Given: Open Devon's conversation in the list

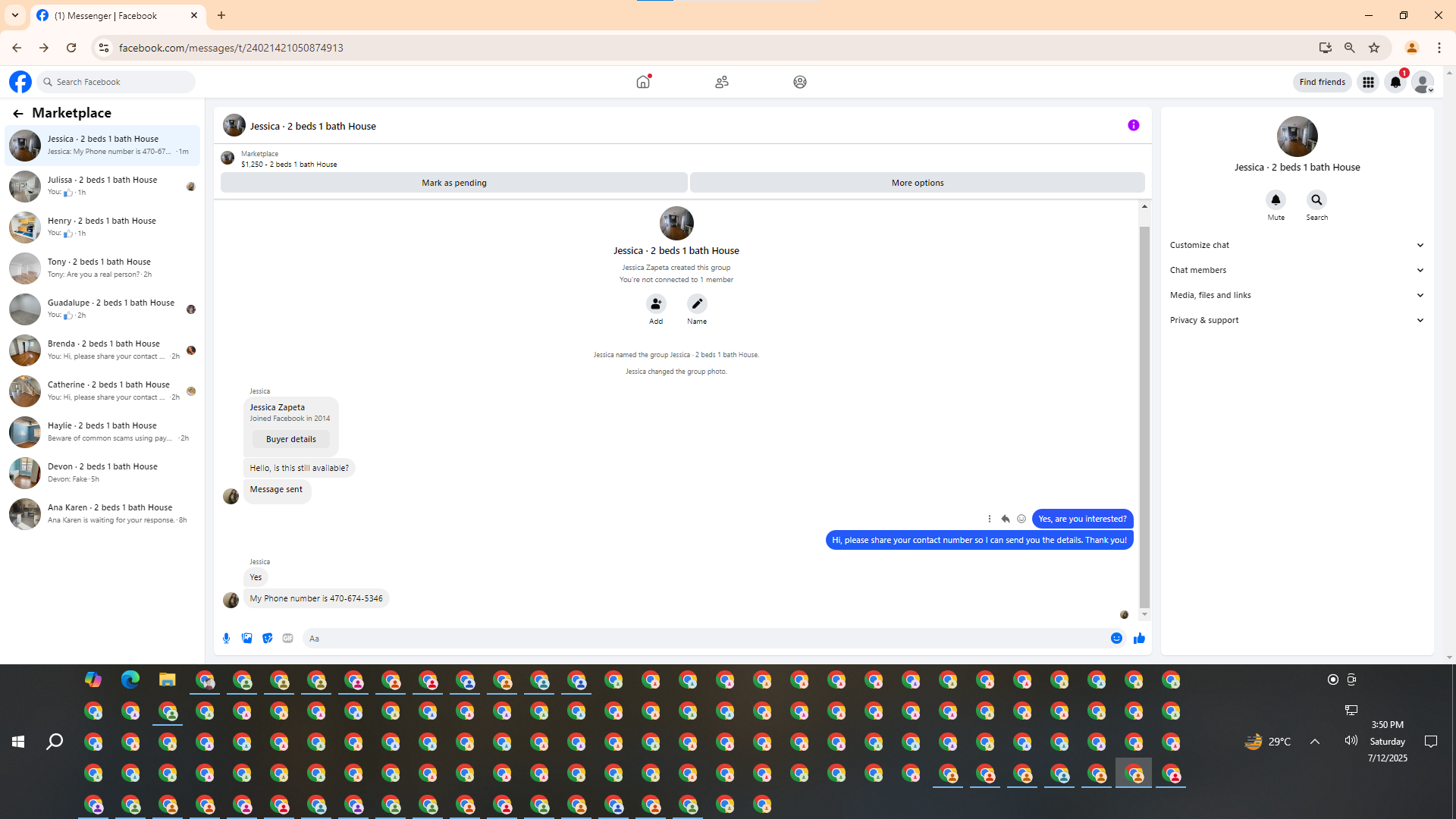Looking at the screenshot, I should [x=102, y=472].
